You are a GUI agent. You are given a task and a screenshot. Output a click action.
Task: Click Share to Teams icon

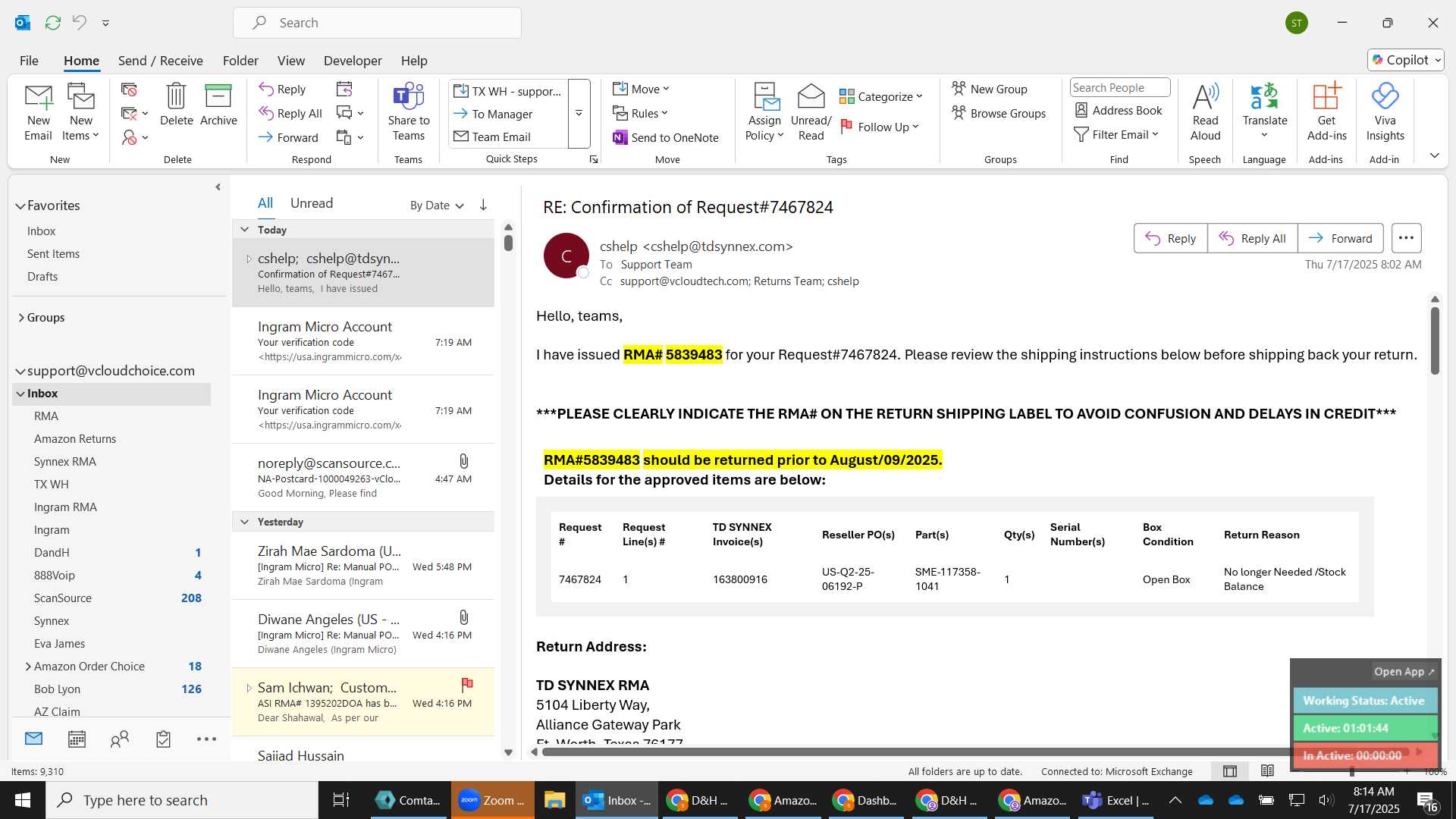[408, 112]
